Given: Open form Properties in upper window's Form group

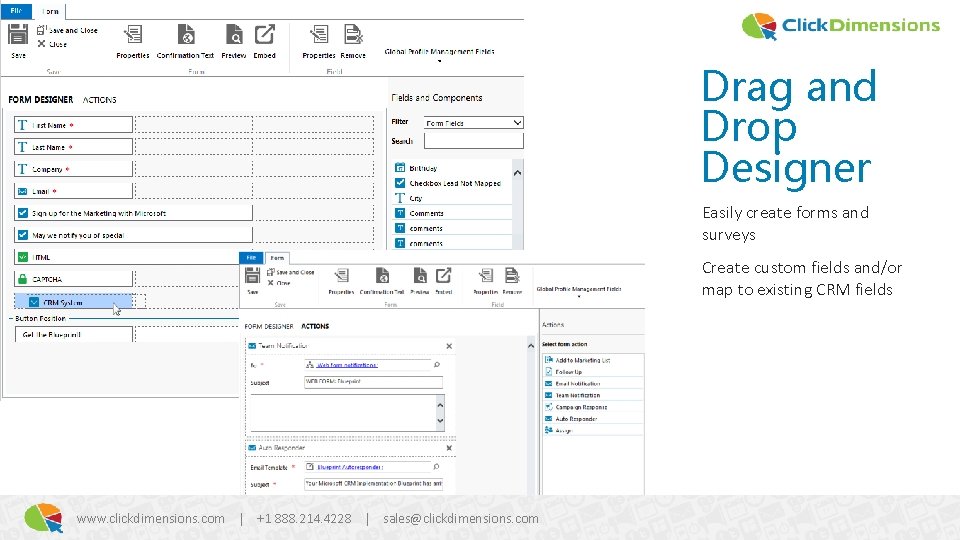Looking at the screenshot, I should (133, 42).
